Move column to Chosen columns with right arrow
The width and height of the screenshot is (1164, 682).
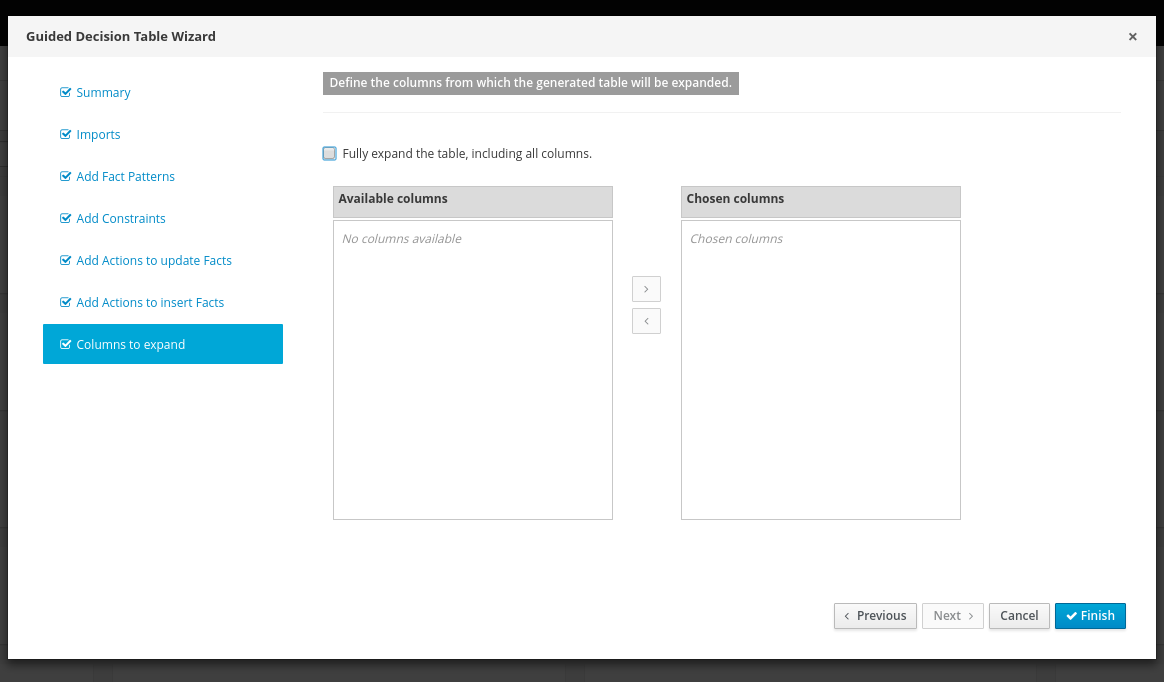point(646,289)
